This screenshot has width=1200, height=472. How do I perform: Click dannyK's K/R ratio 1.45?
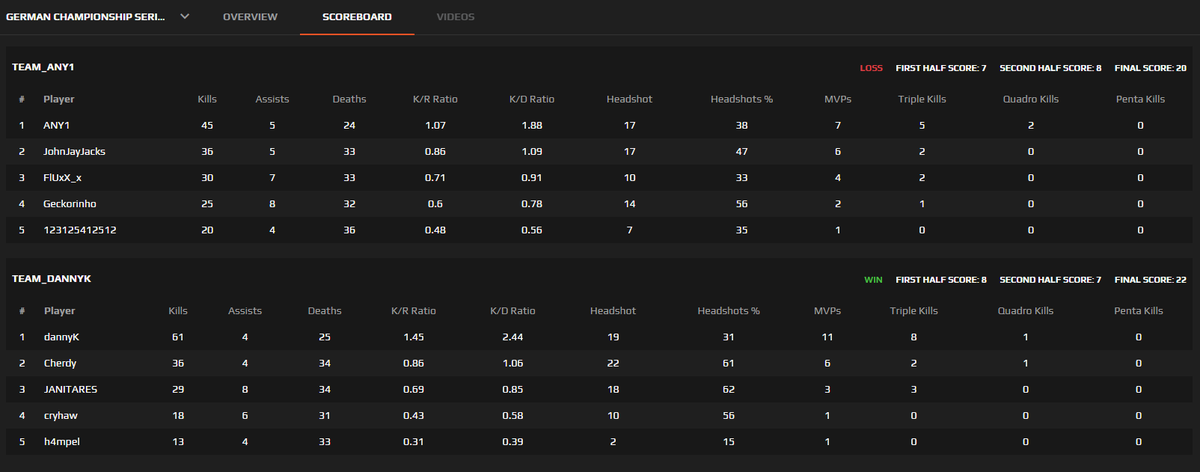(412, 338)
